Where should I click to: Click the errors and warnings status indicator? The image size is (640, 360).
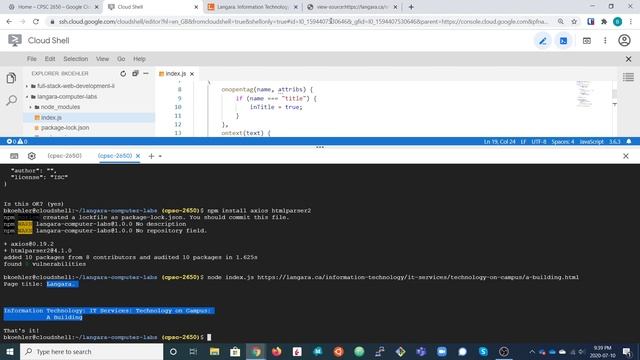pos(17,142)
